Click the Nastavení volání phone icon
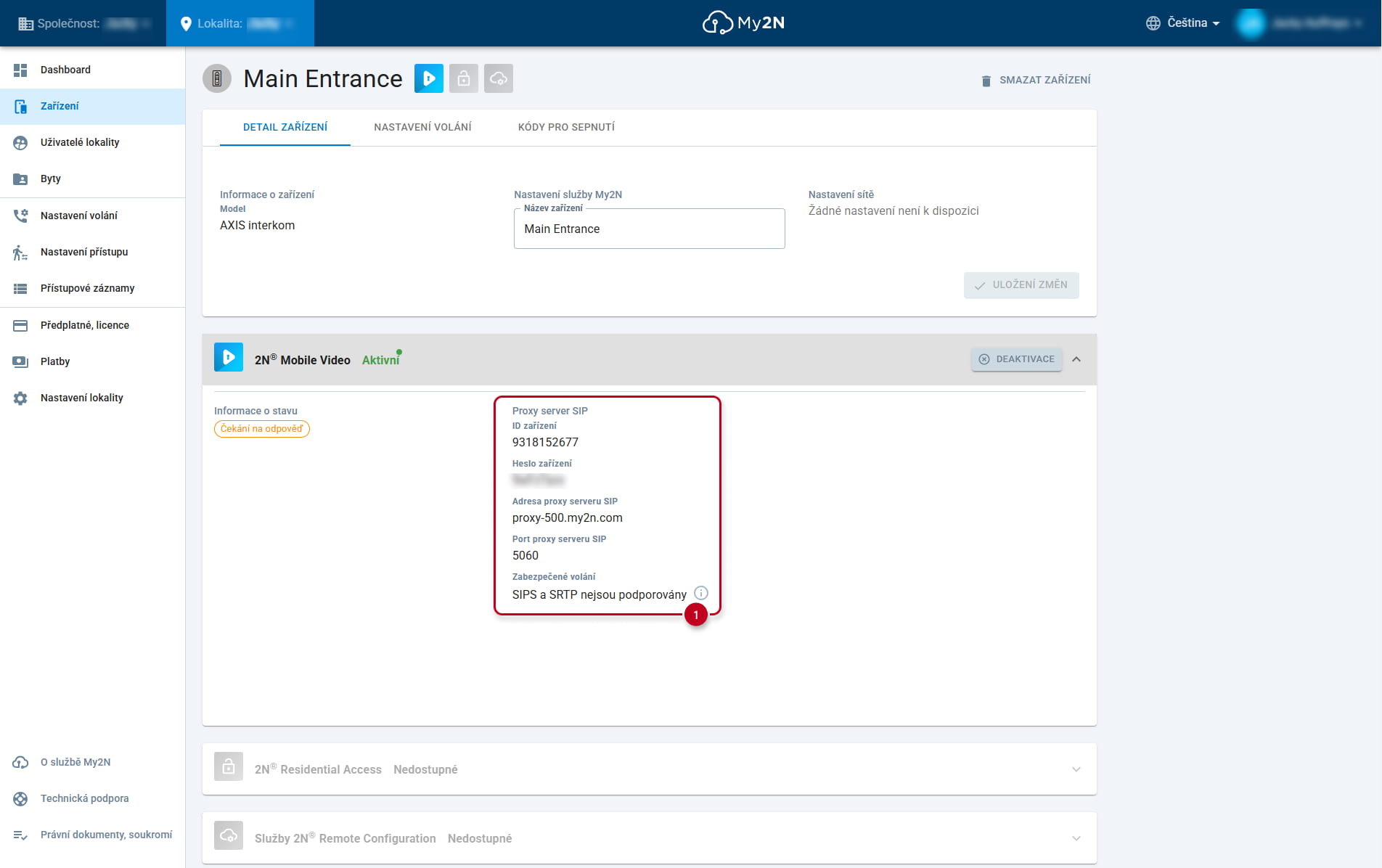1382x868 pixels. (20, 216)
